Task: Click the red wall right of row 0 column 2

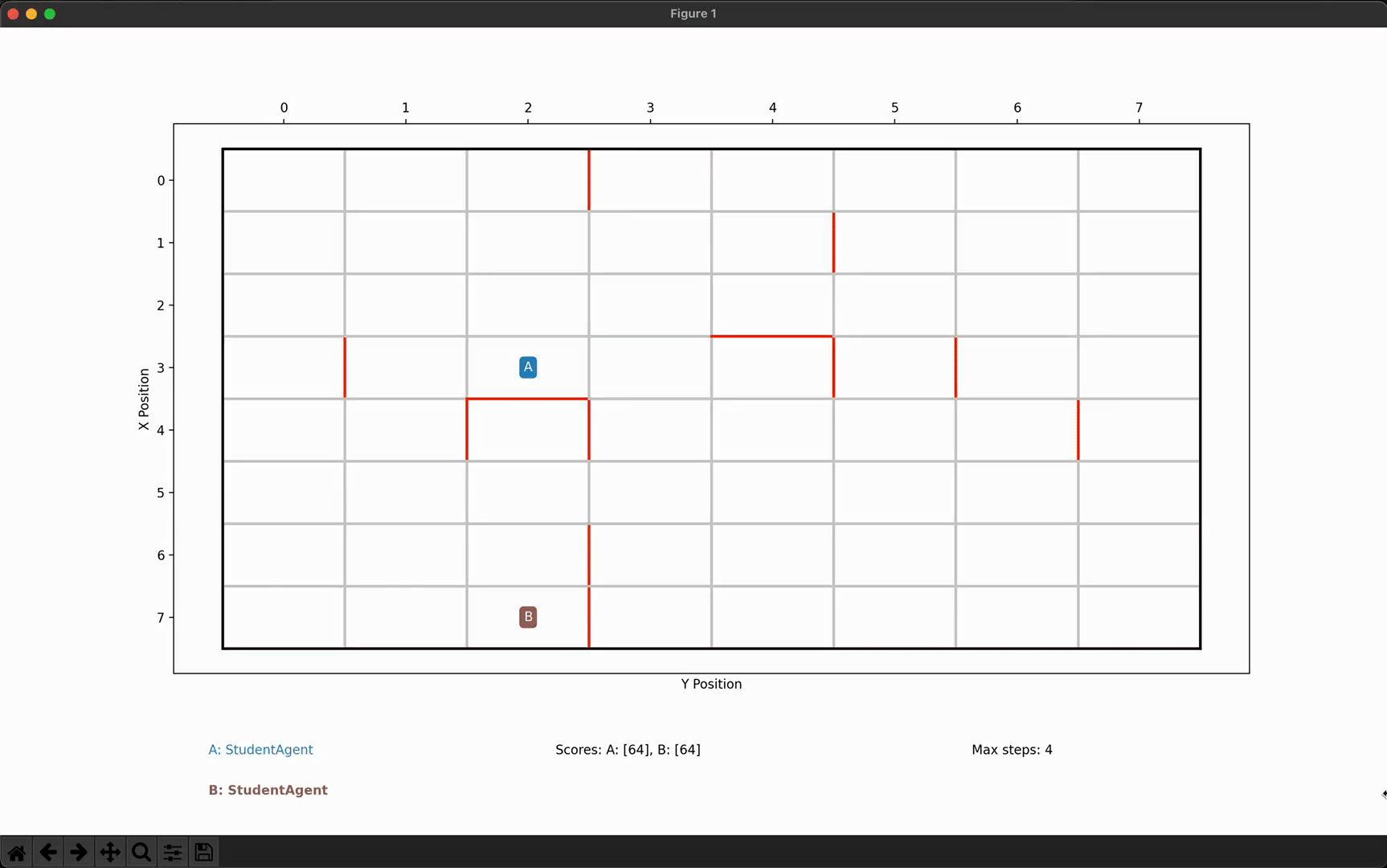Action: click(x=589, y=180)
